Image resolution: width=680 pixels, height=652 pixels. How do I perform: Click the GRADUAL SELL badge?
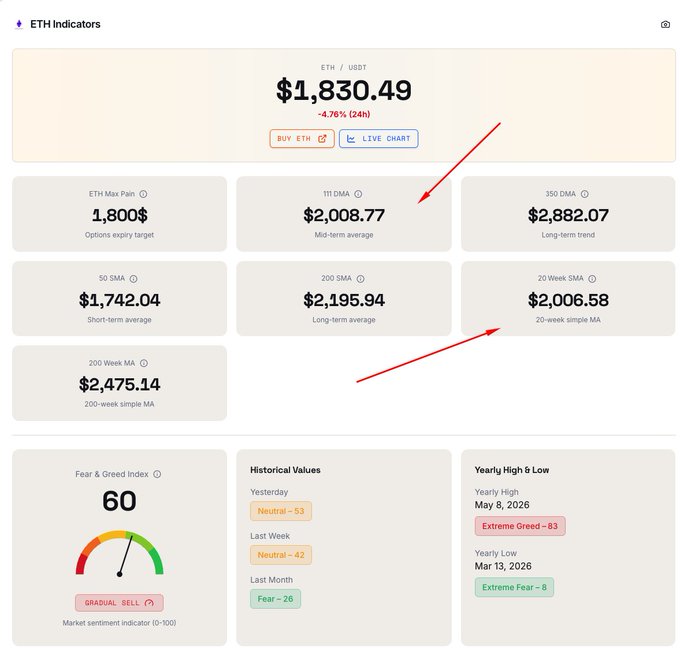pyautogui.click(x=119, y=603)
